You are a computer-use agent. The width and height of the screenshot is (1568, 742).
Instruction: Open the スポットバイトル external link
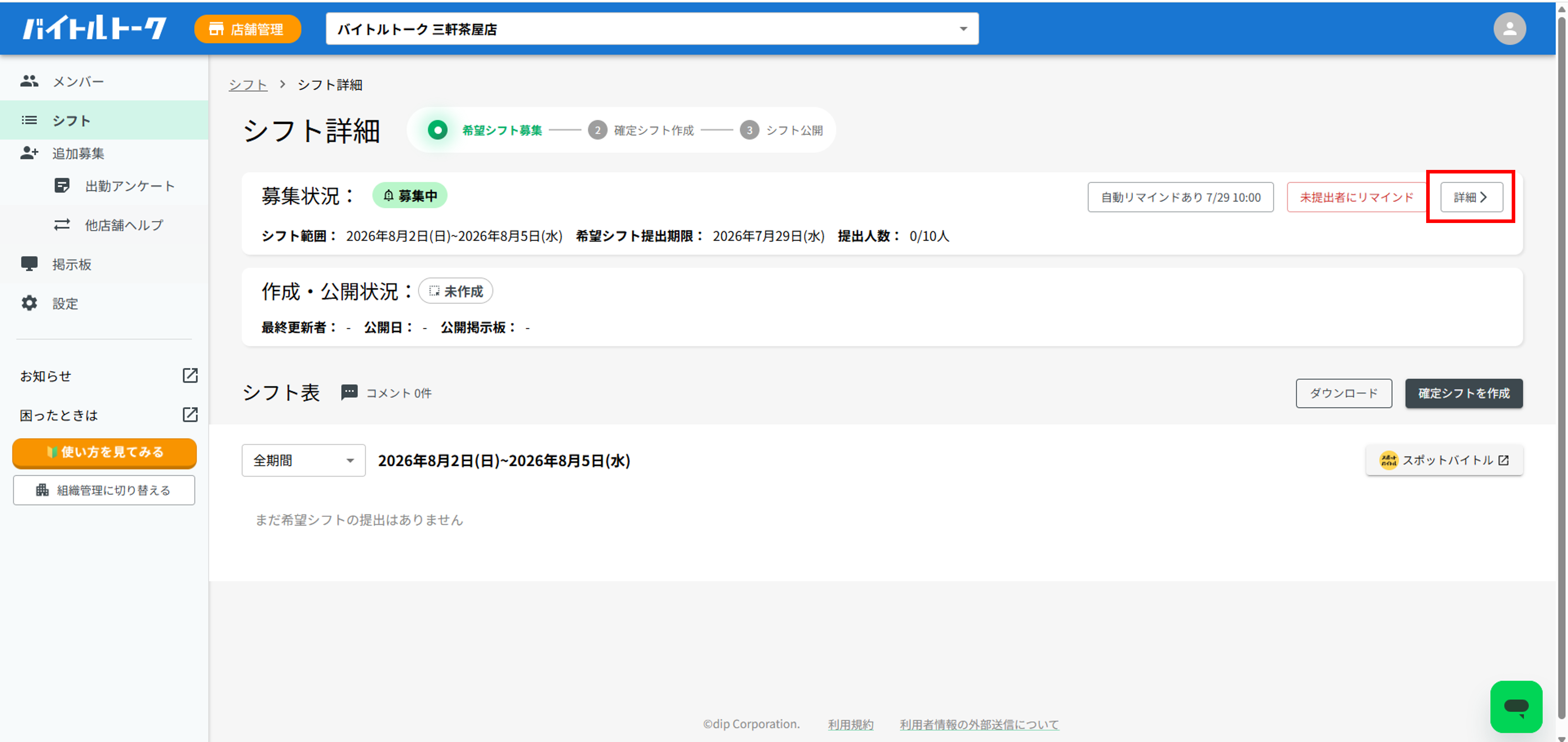[1444, 460]
